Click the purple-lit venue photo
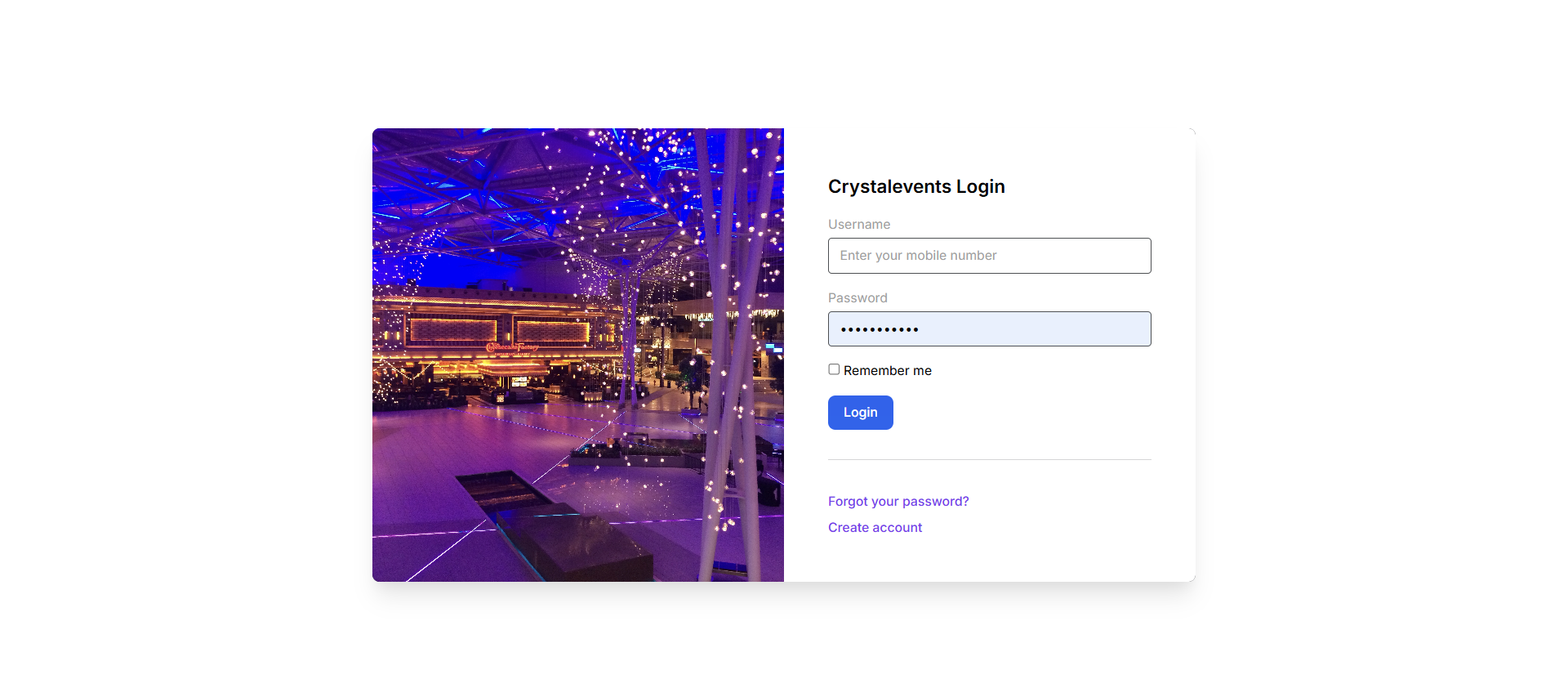Viewport: 1568px width, 697px height. pyautogui.click(x=578, y=355)
